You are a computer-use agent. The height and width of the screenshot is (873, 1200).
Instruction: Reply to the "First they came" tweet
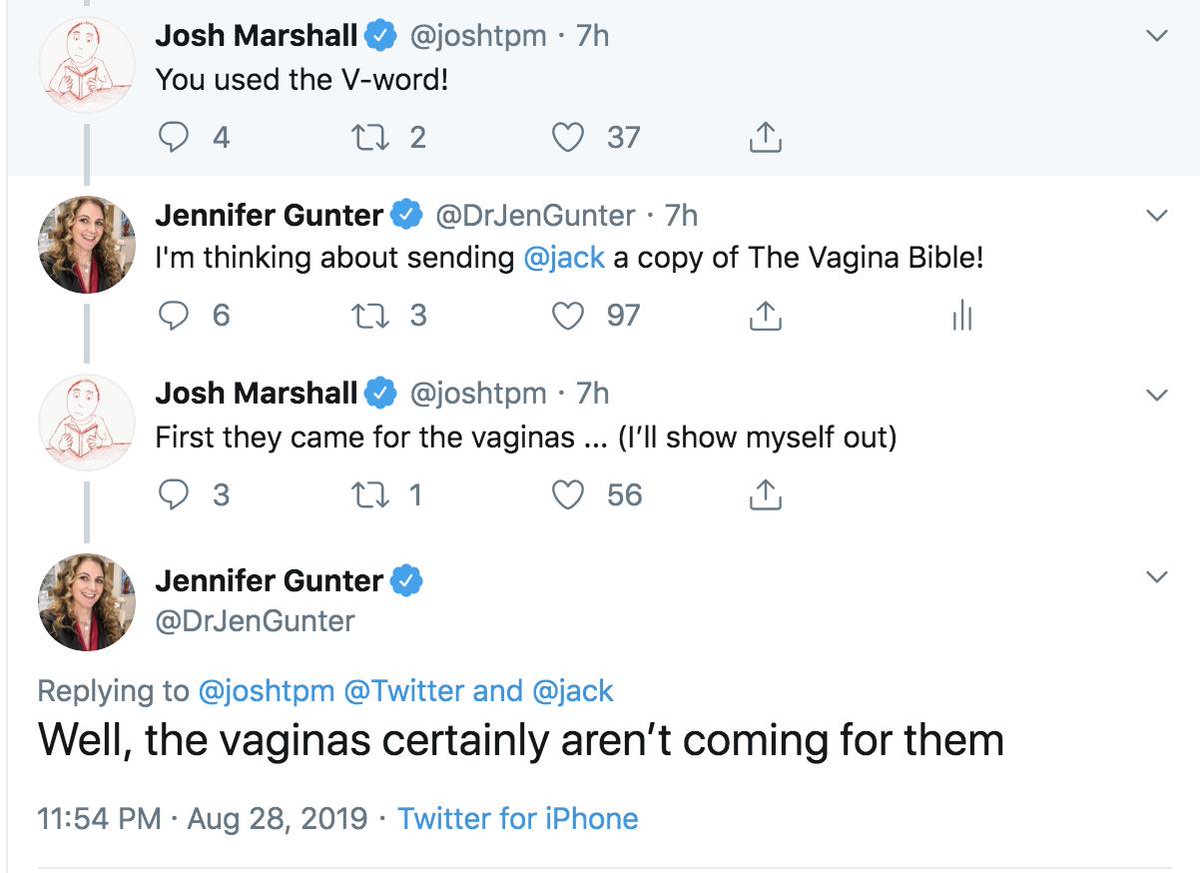pyautogui.click(x=174, y=495)
